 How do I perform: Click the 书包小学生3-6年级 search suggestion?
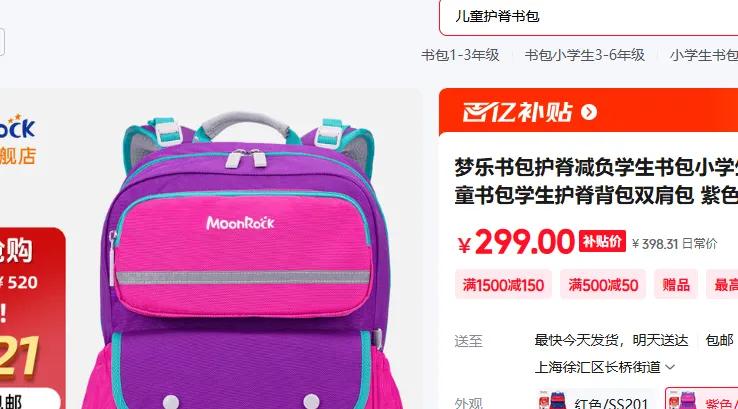click(585, 55)
